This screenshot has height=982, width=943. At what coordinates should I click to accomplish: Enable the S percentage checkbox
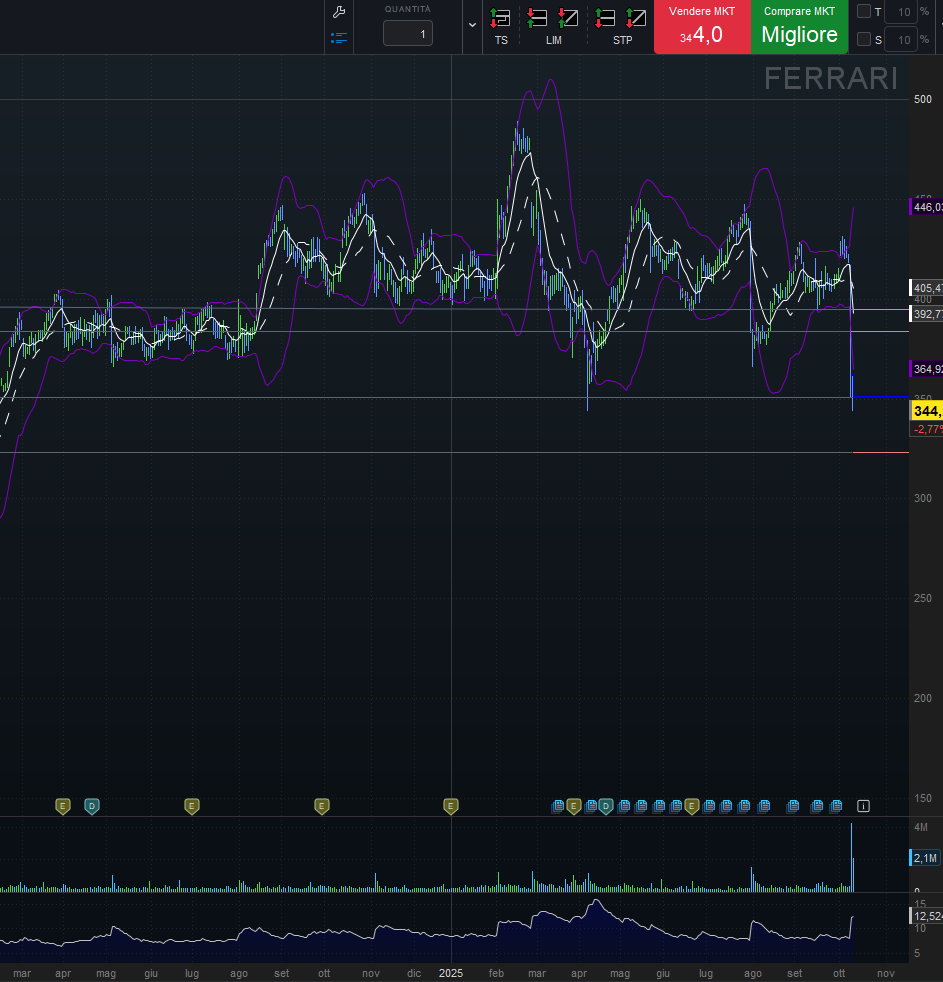(x=864, y=40)
